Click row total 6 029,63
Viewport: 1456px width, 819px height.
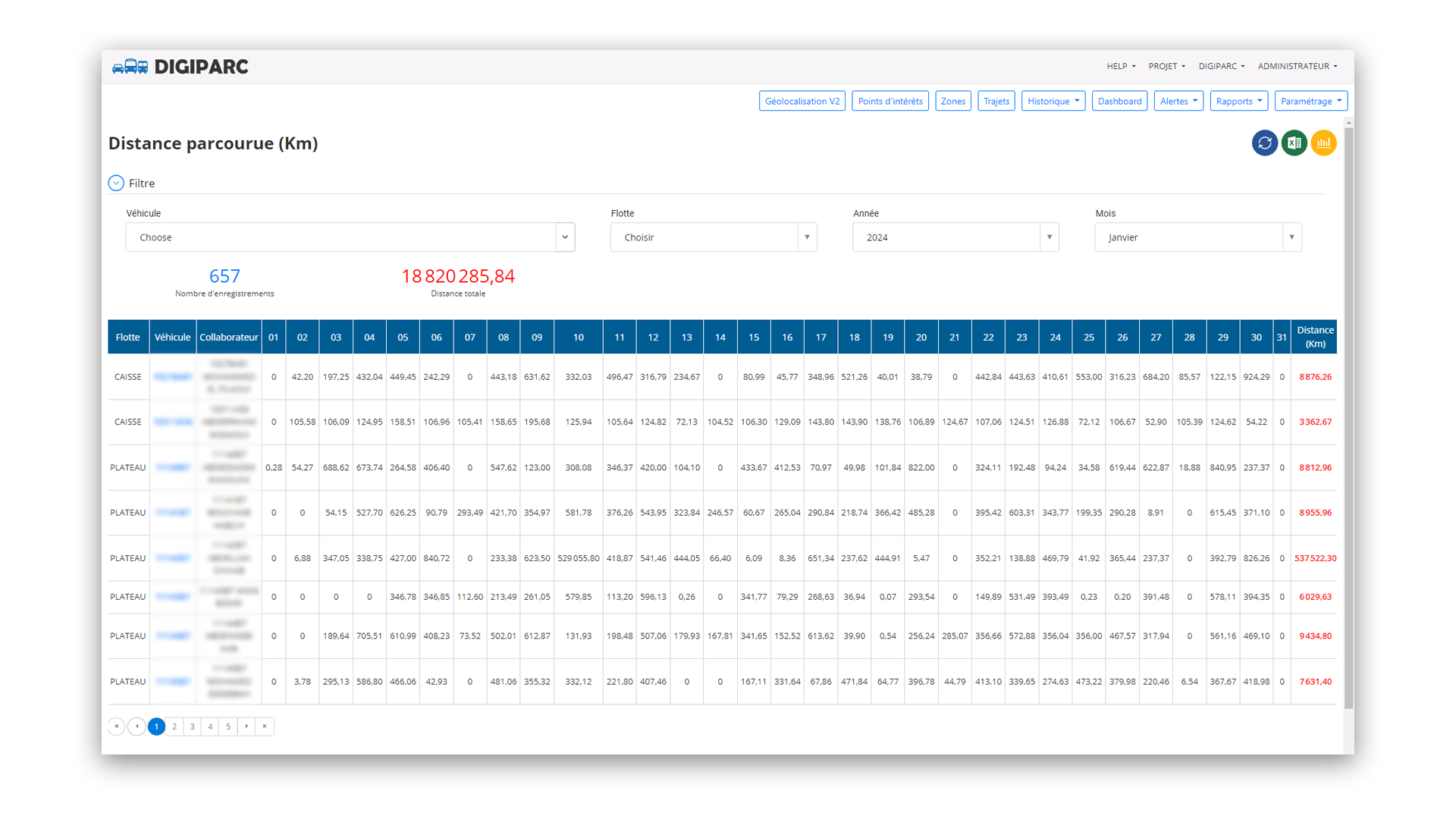click(x=1315, y=597)
